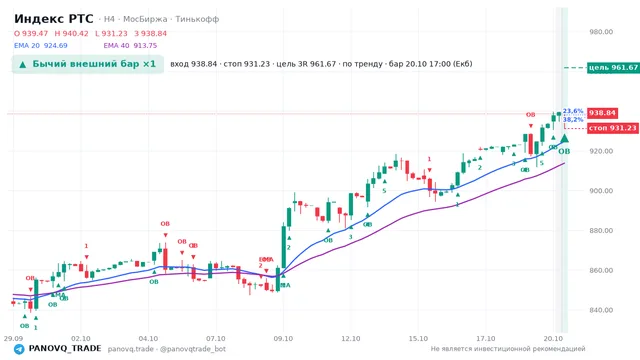Click the red стоп 931.23 price tag
Image resolution: width=640 pixels, height=360 pixels.
(613, 128)
